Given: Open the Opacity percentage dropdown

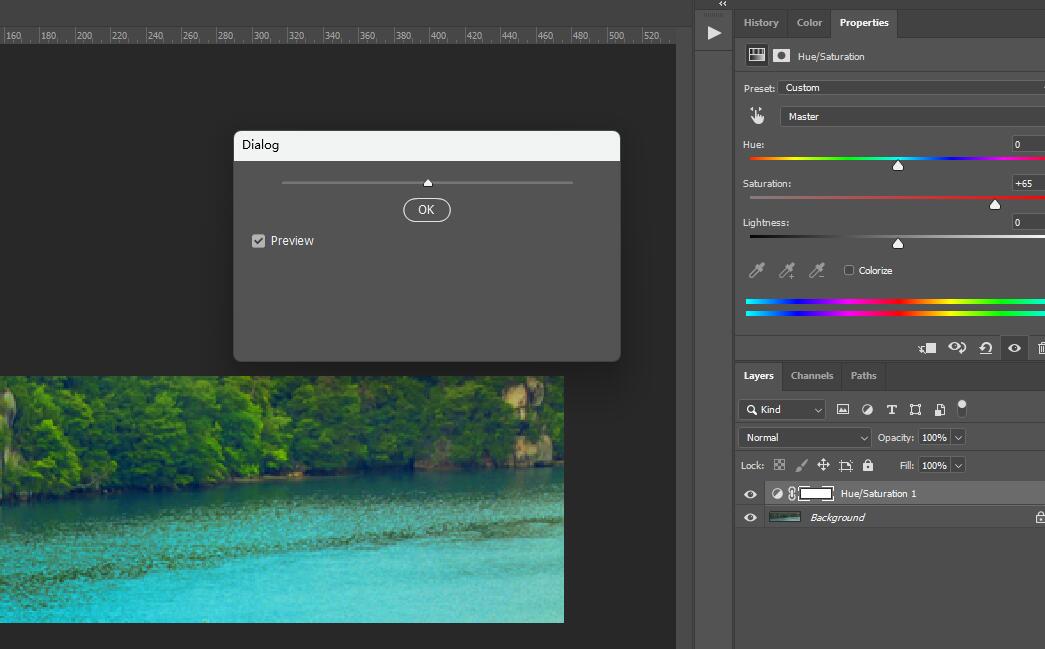Looking at the screenshot, I should (x=957, y=437).
